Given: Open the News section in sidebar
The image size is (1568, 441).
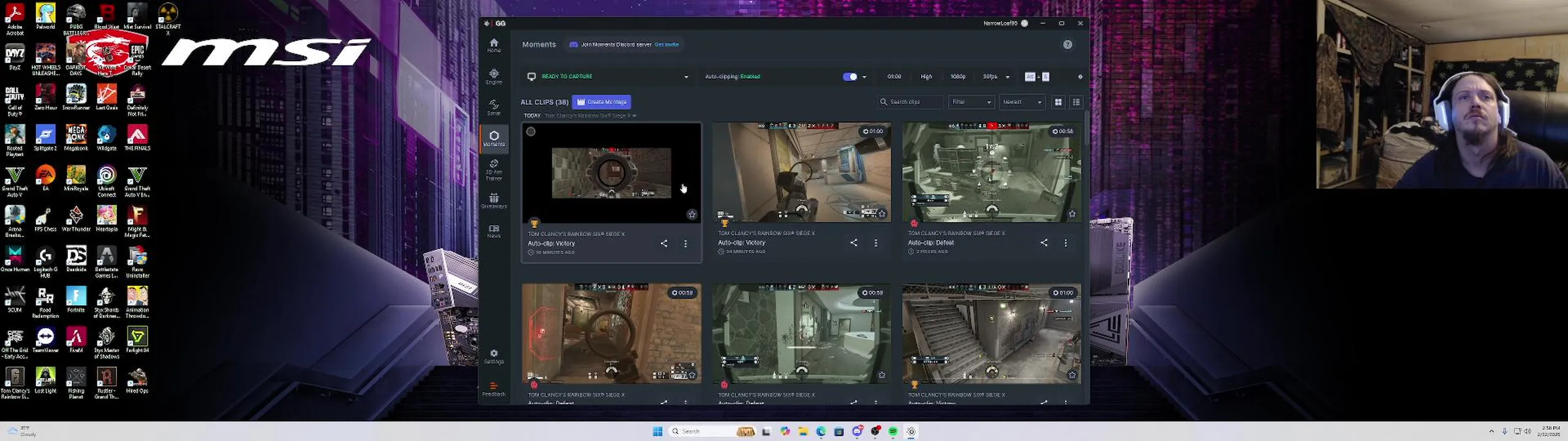Looking at the screenshot, I should point(494,232).
